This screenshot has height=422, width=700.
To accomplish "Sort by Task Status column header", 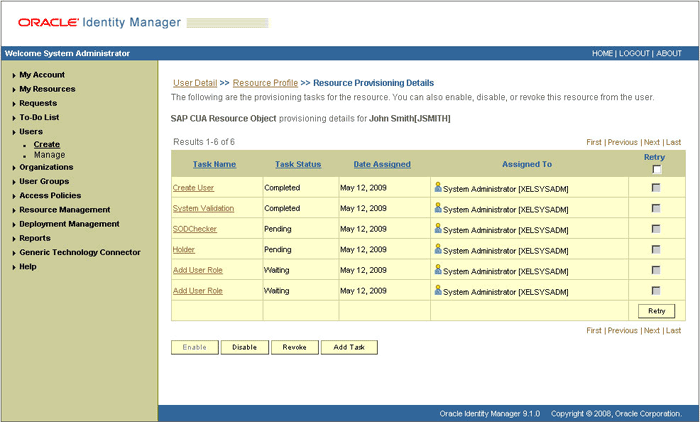I will 298,164.
